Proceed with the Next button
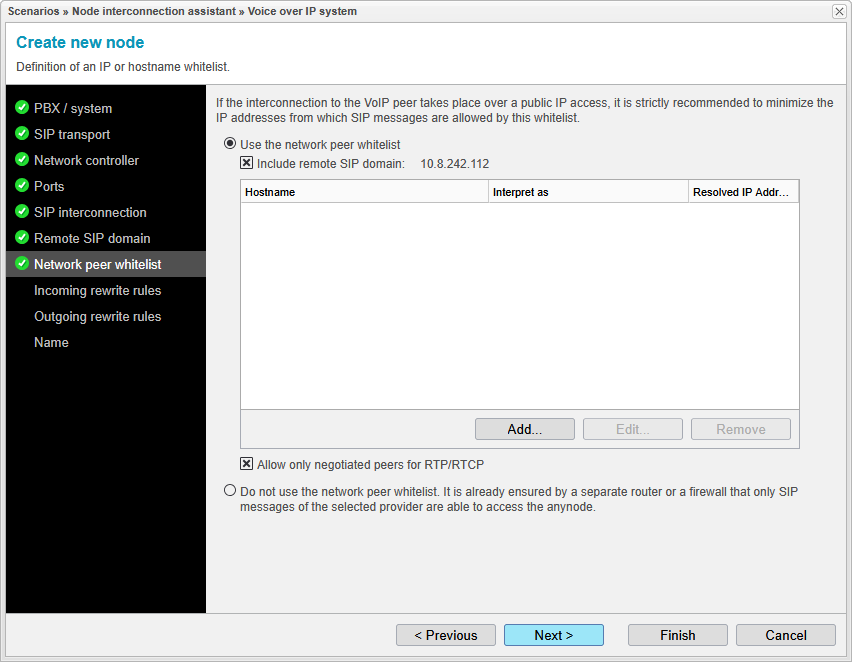 click(553, 634)
